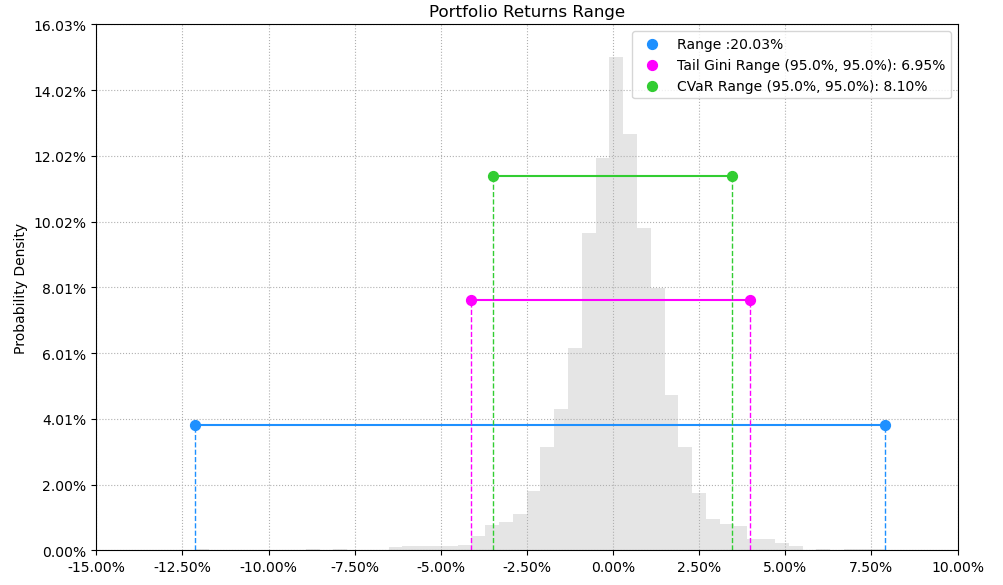Click the 'Portfolio Returns Range' chart title

tap(526, 12)
